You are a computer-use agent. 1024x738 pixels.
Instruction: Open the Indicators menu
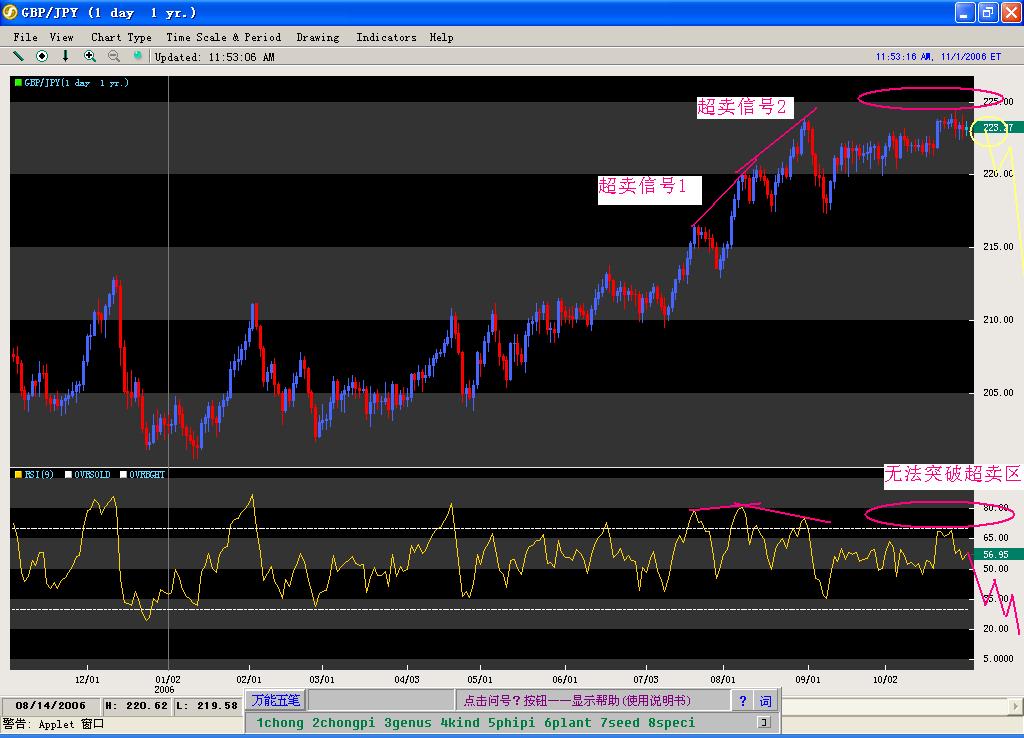(x=386, y=37)
